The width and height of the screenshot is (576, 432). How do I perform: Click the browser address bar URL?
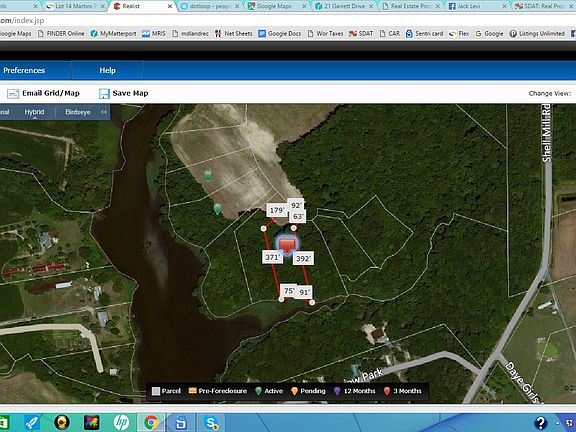tap(22, 20)
